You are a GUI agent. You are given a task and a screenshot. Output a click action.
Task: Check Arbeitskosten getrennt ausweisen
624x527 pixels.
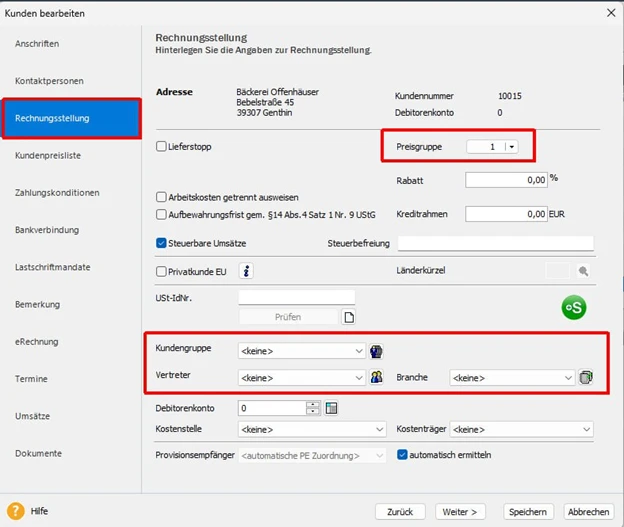click(x=161, y=197)
